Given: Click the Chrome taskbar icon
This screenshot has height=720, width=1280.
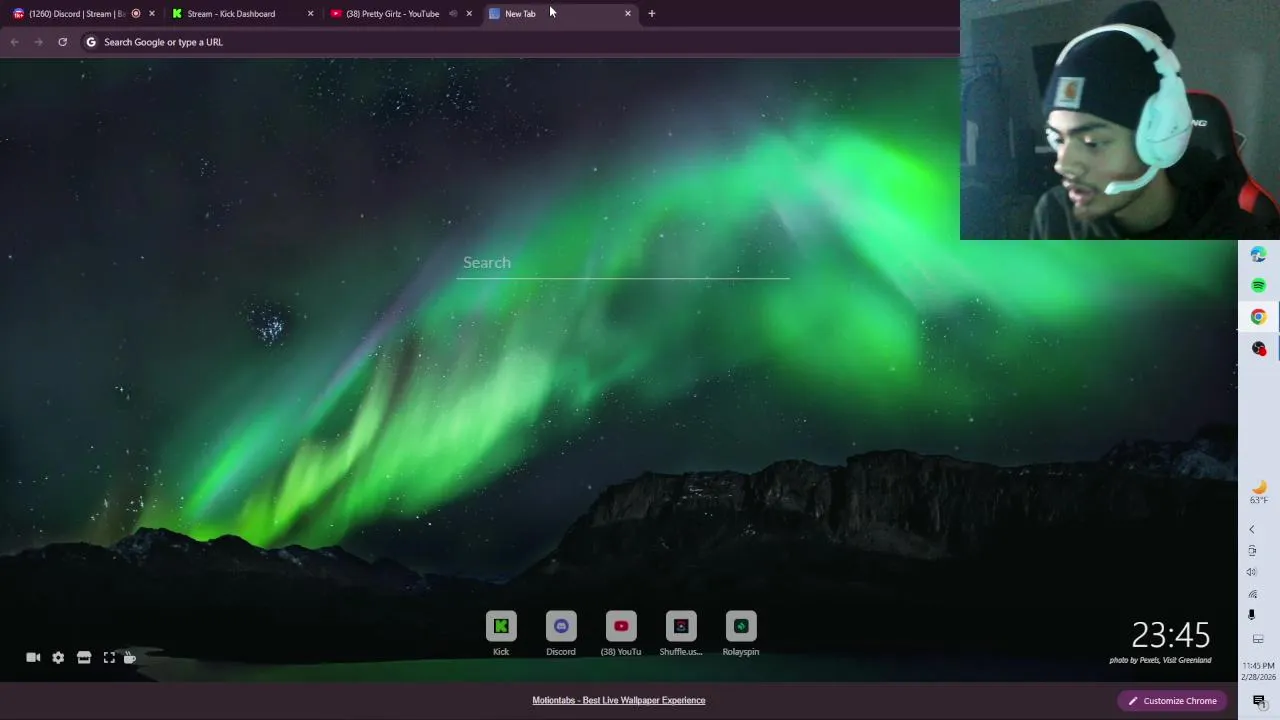Looking at the screenshot, I should click(1258, 317).
